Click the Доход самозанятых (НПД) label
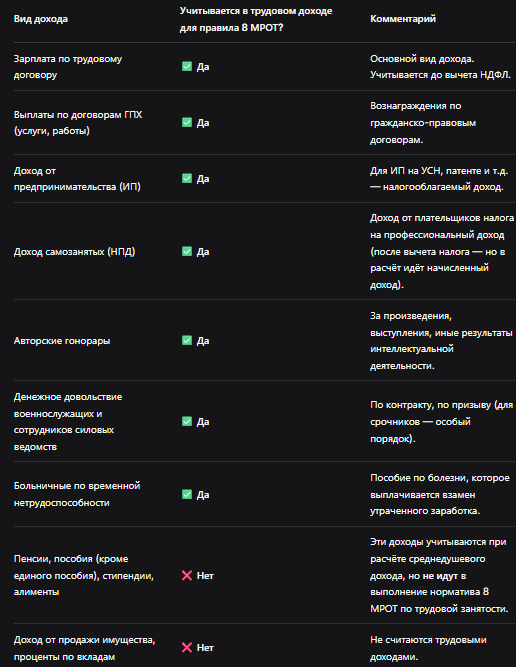Image resolution: width=516 pixels, height=667 pixels. [x=74, y=252]
